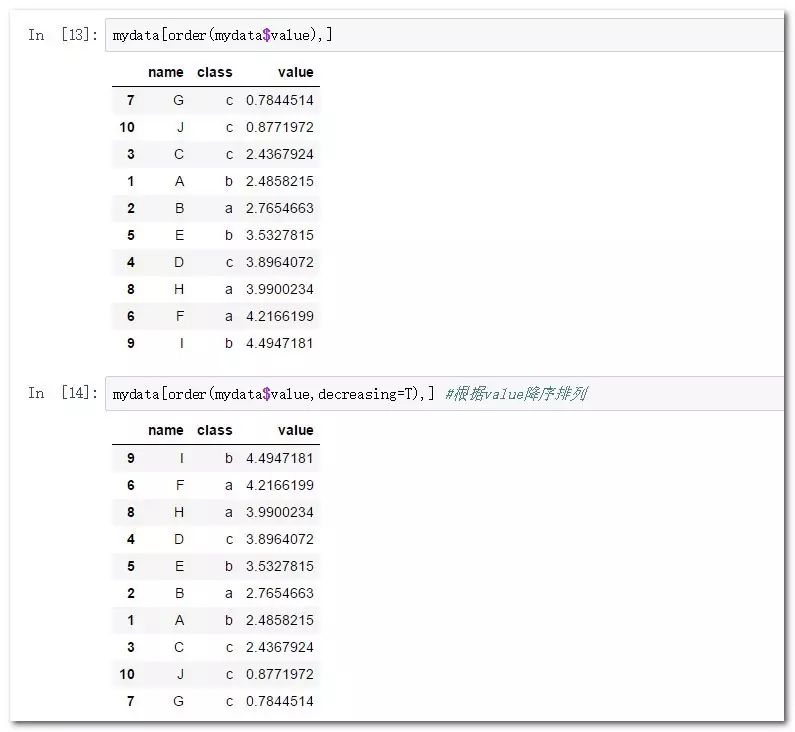Click row index 10 in first table
The image size is (795, 732).
pos(127,127)
